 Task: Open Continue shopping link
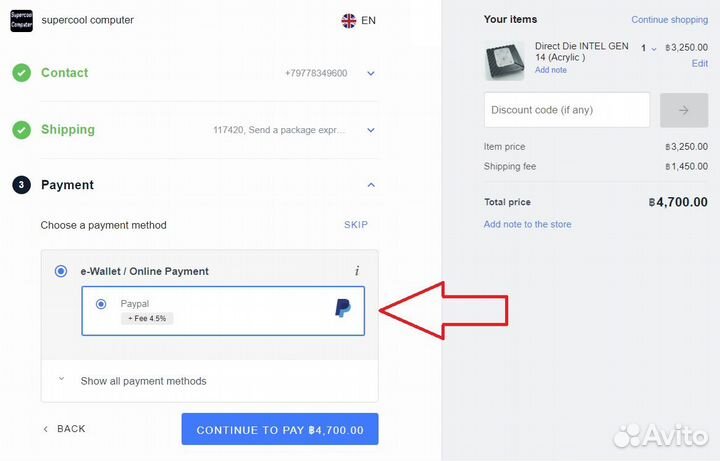click(x=669, y=20)
